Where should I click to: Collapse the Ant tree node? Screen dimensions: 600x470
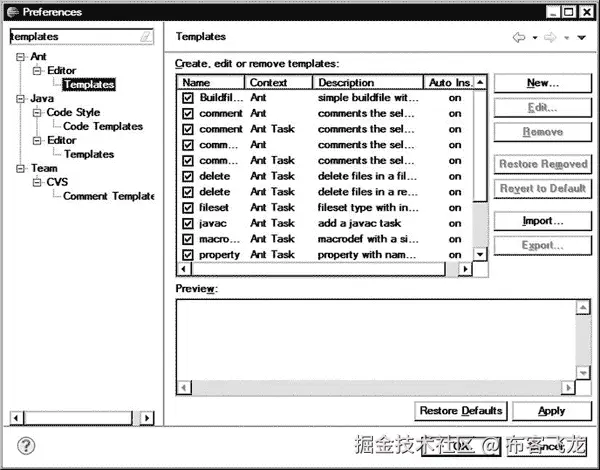tap(20, 57)
